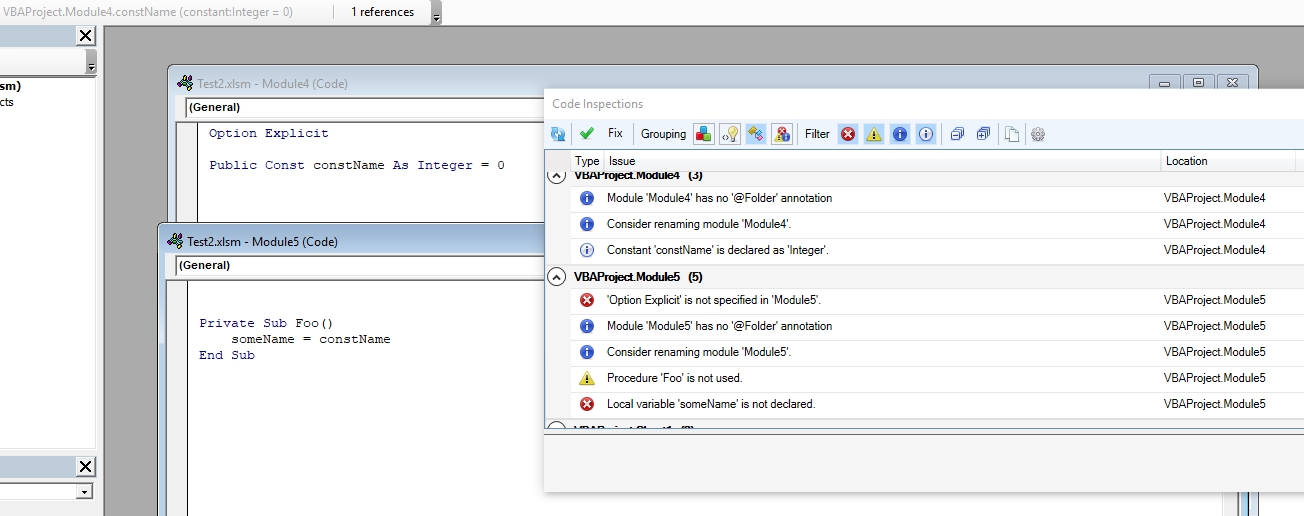
Task: Place cursor on "Option Explicit" line
Action: coord(268,133)
